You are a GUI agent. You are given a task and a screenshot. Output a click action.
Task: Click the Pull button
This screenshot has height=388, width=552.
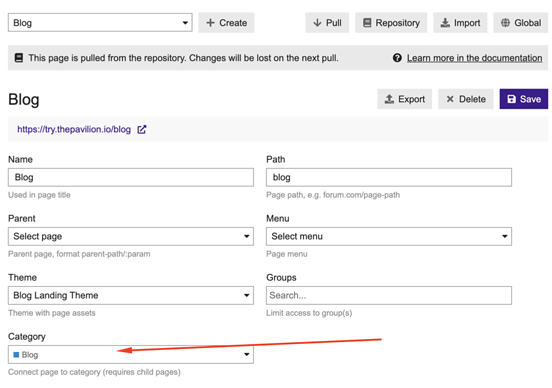click(x=327, y=23)
